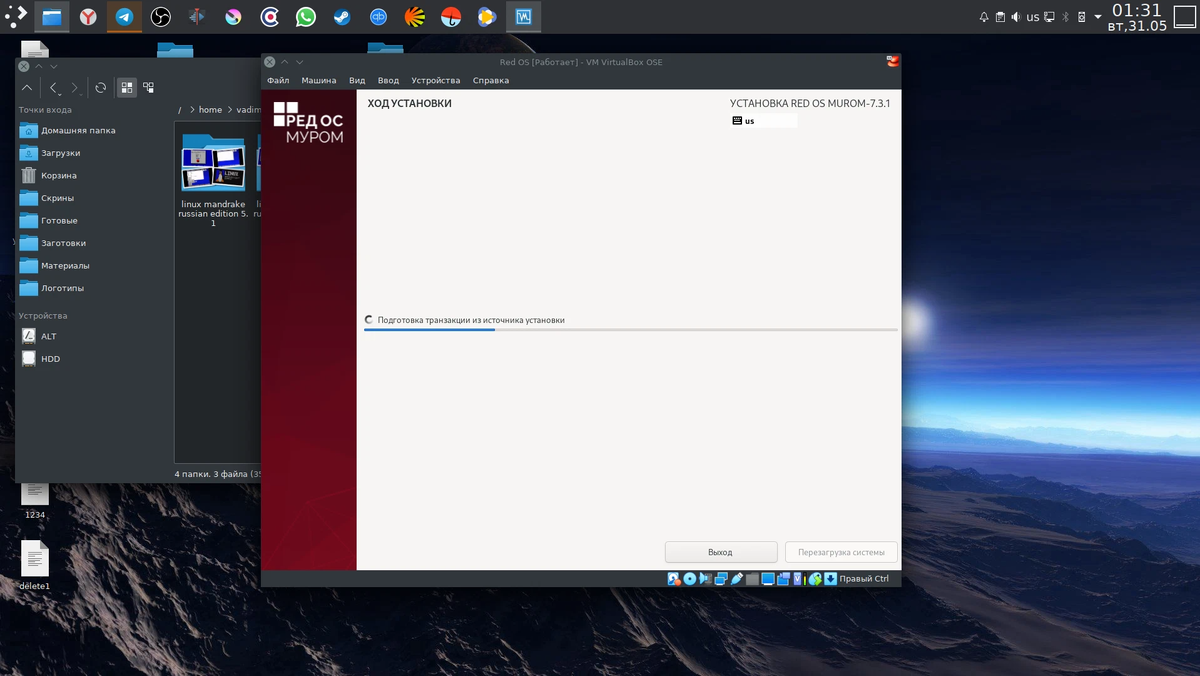Select the 'delete1' desktop file

pyautogui.click(x=35, y=564)
